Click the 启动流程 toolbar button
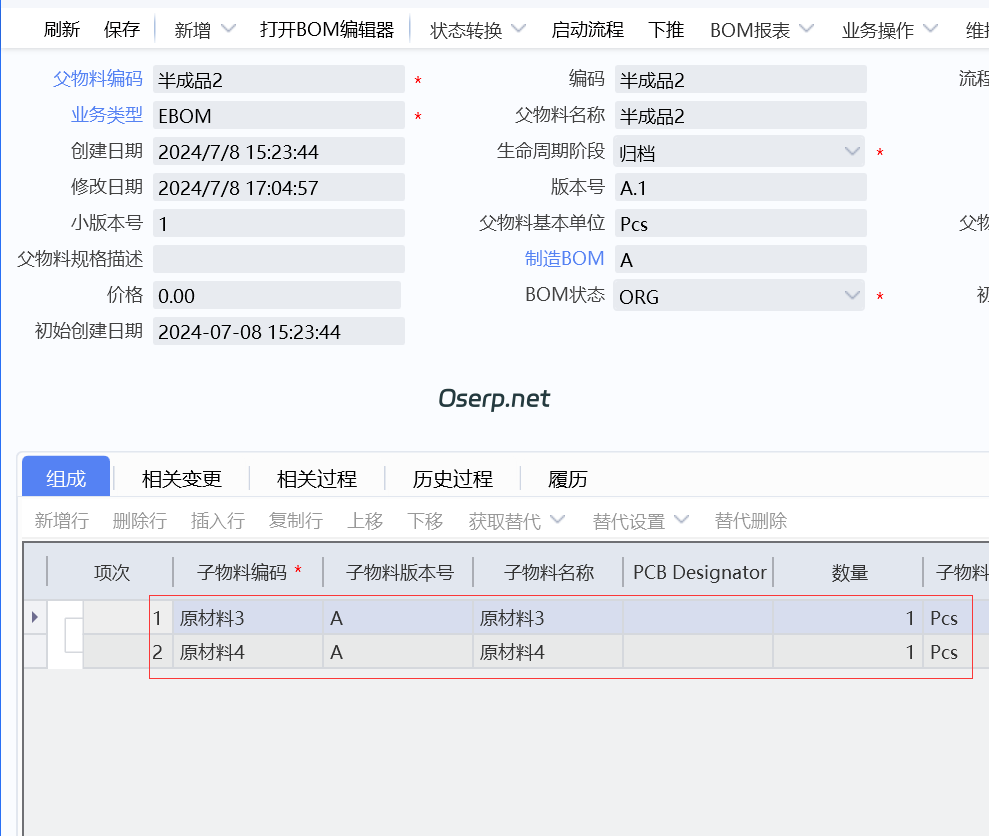This screenshot has height=836, width=989. (x=586, y=30)
